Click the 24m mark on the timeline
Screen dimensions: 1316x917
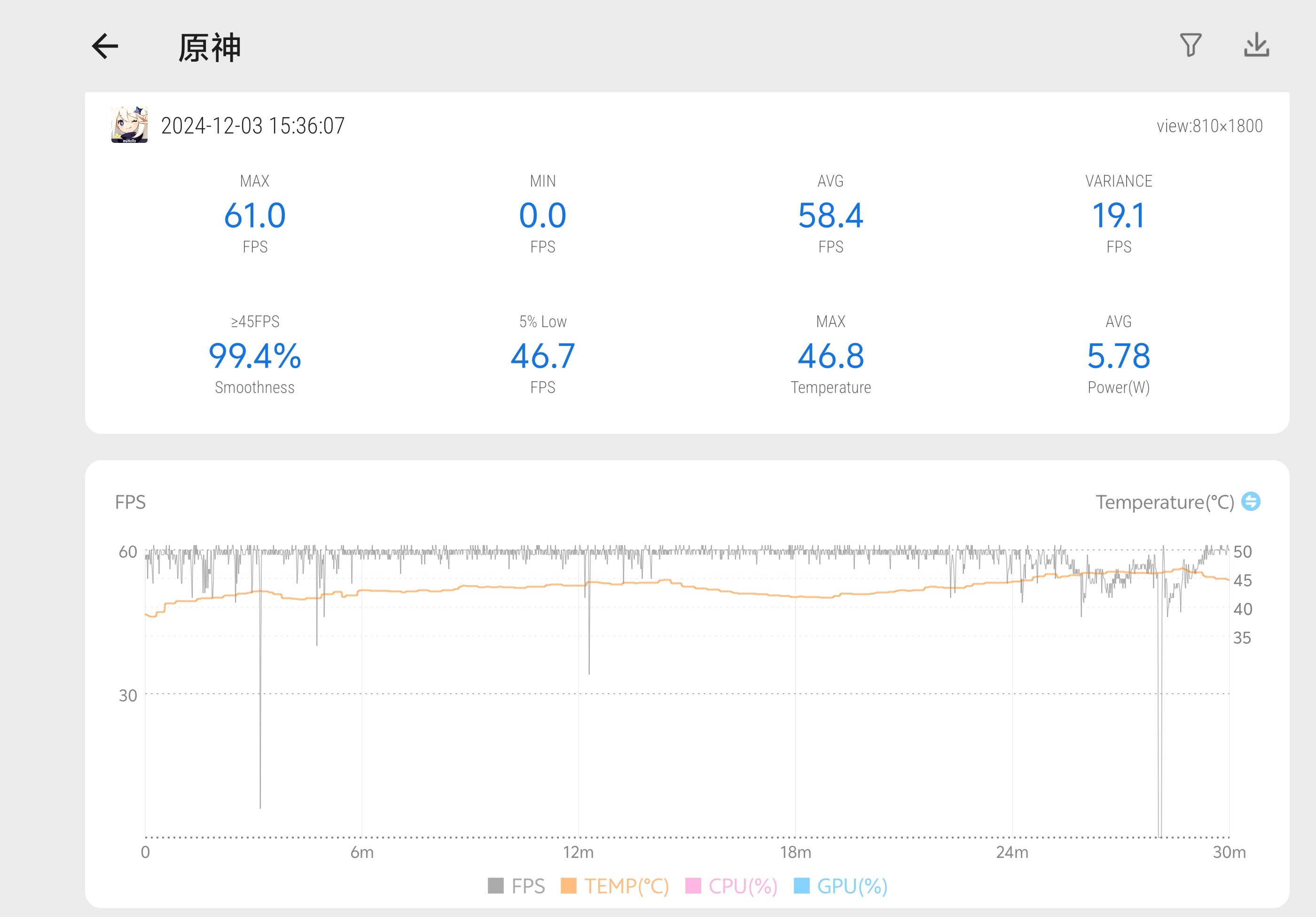tap(1012, 852)
